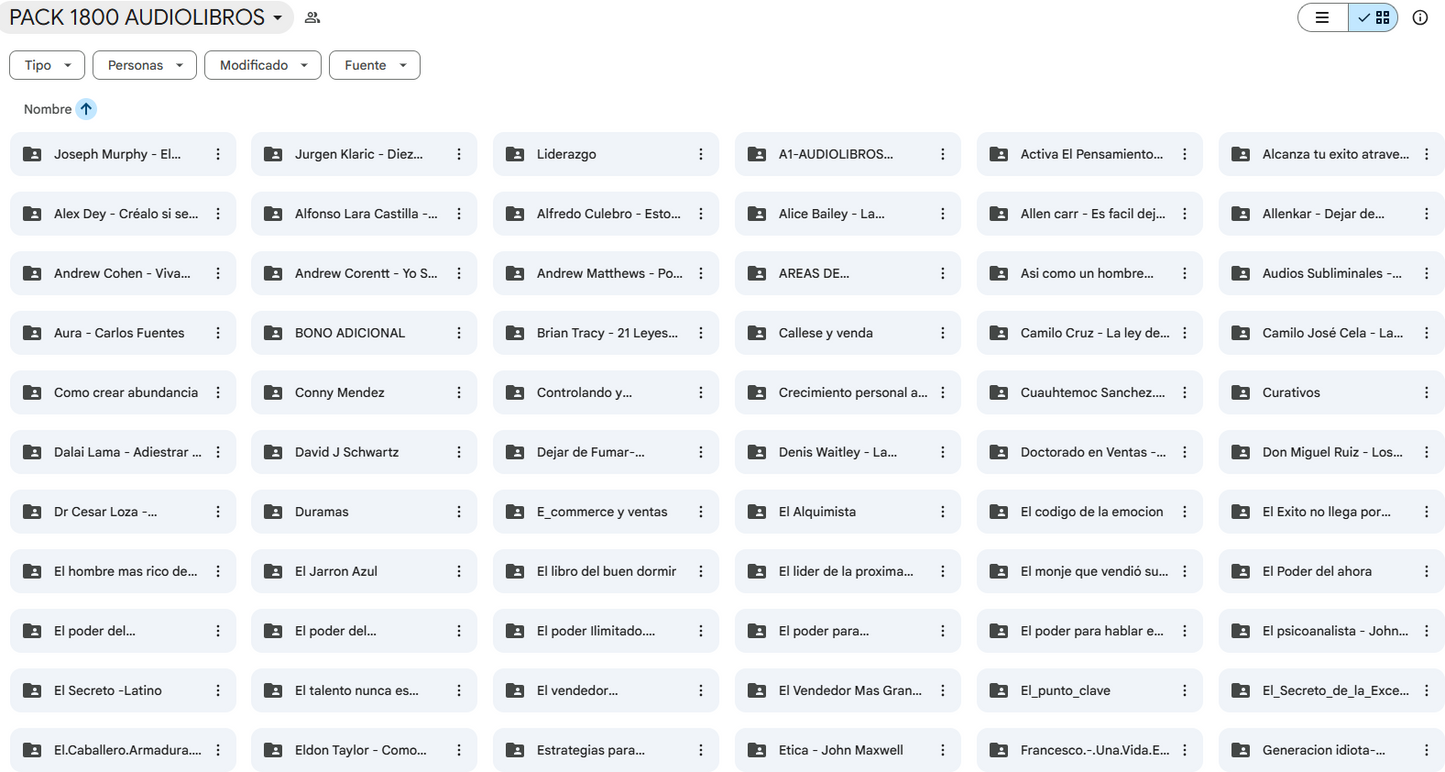This screenshot has width=1445, height=772.
Task: Open the Modificado filter dropdown
Action: click(263, 65)
